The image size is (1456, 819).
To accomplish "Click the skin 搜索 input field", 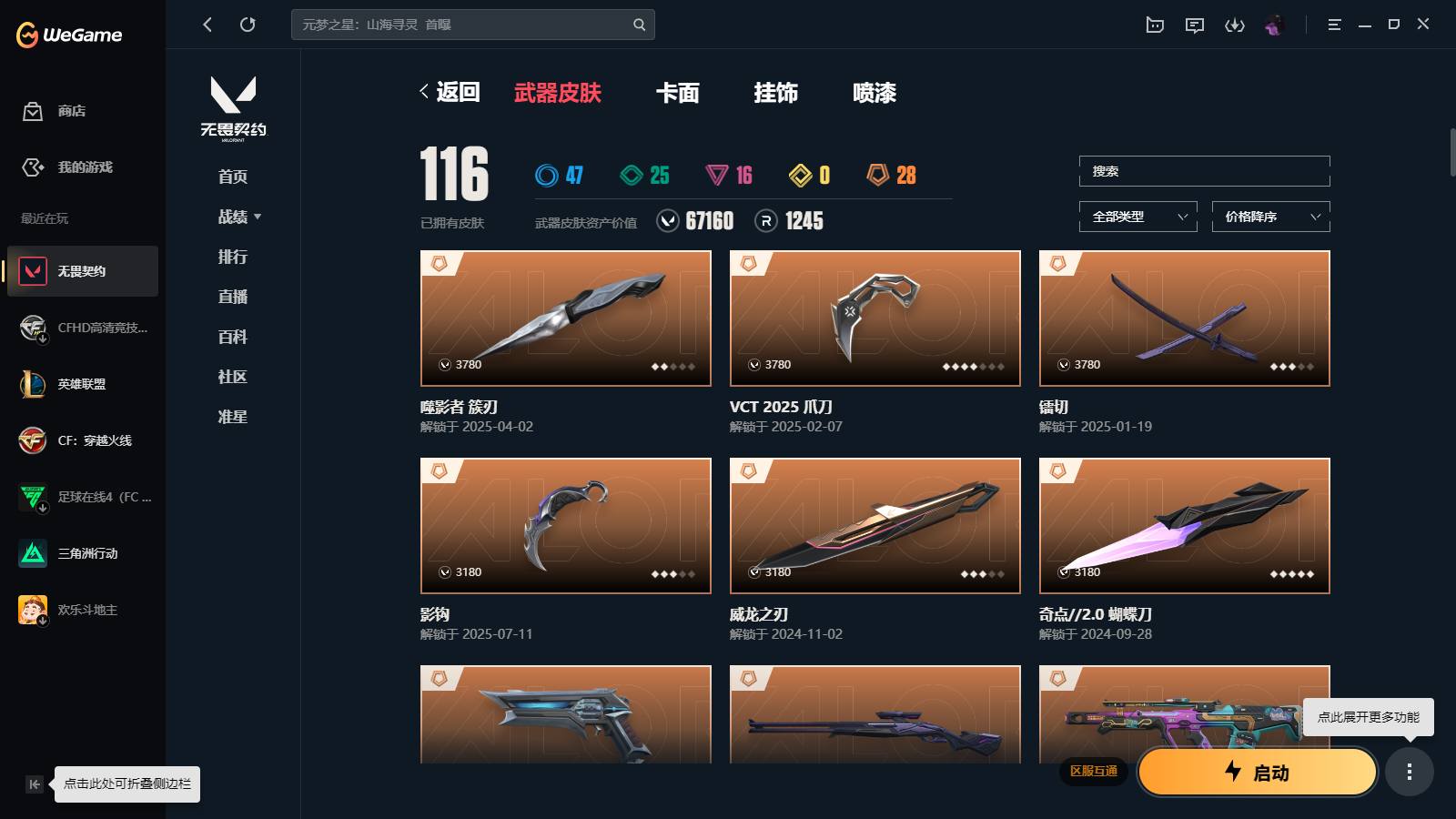I will tap(1205, 171).
